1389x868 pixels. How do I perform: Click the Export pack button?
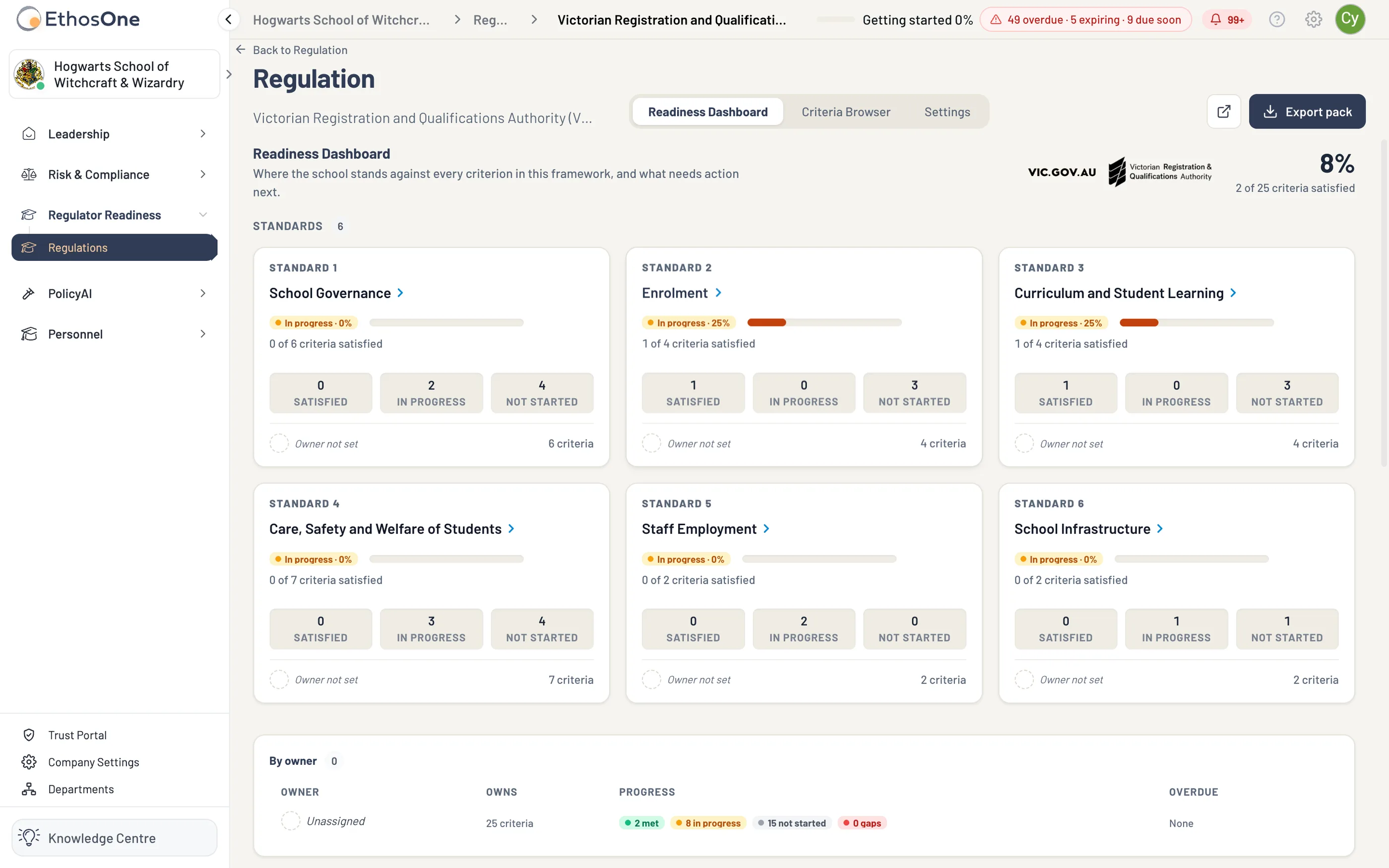point(1307,112)
